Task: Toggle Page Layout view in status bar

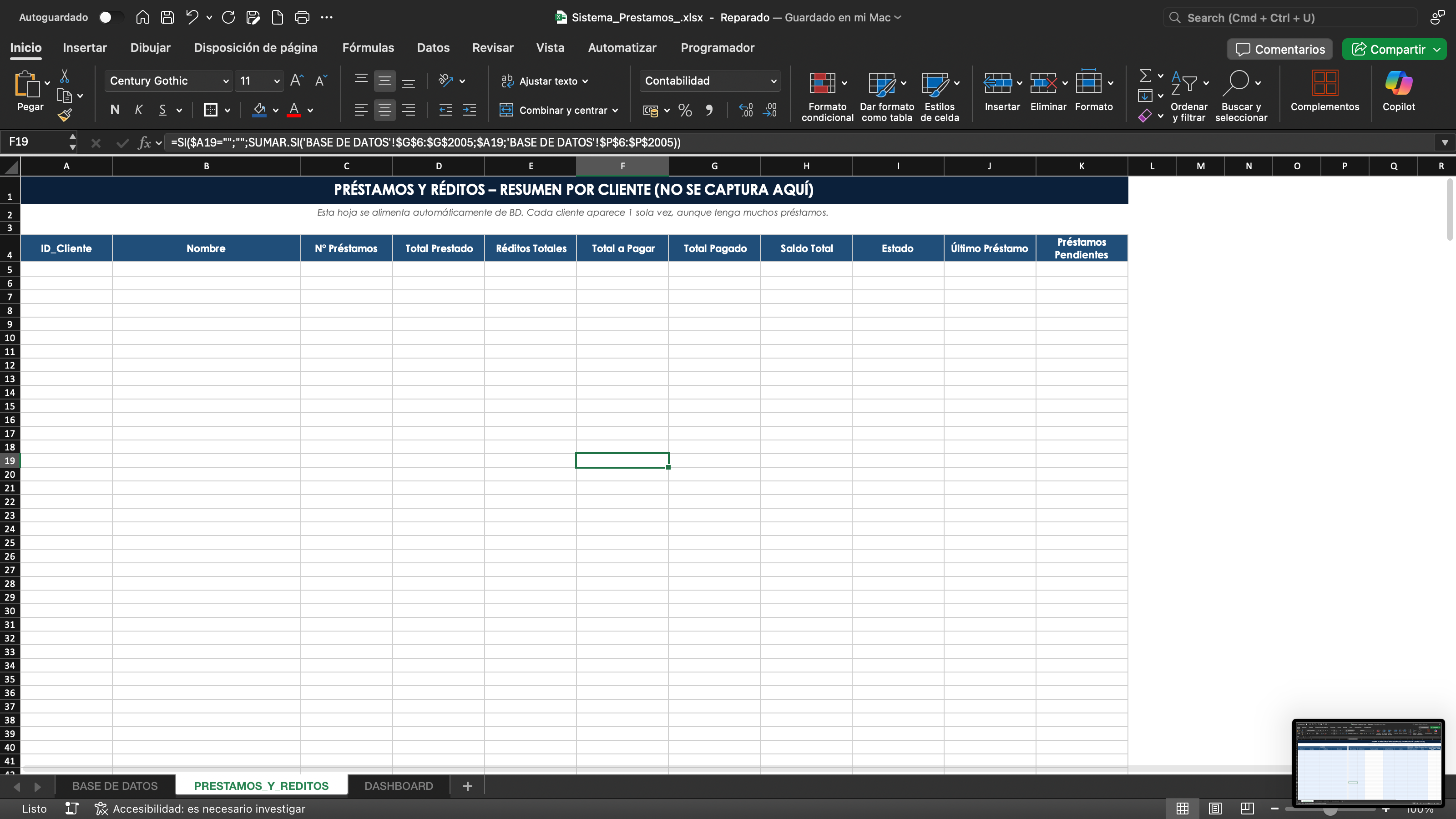Action: point(1215,809)
